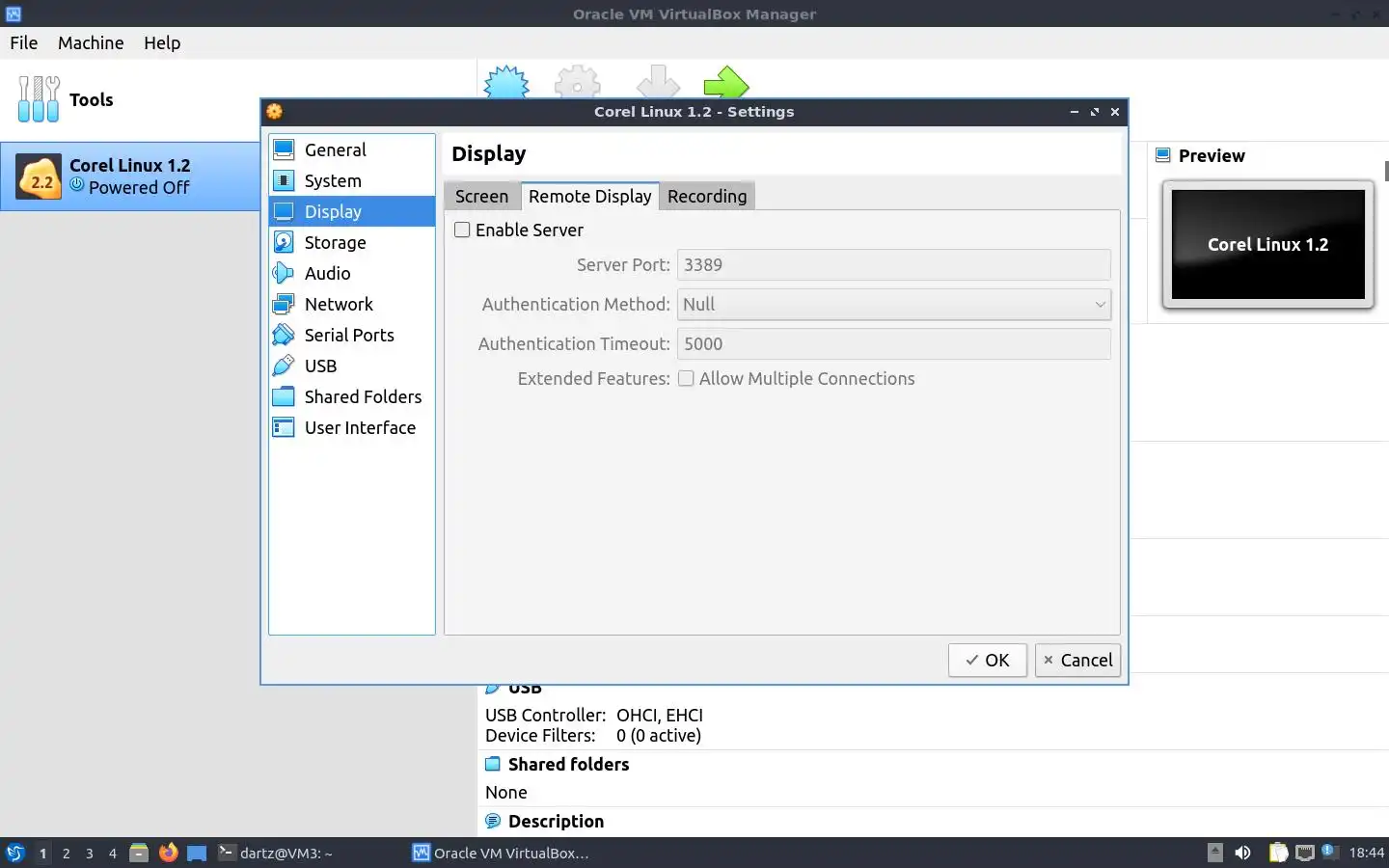Screen dimensions: 1389x868
Task: Open Serial Ports settings category
Action: 352,335
